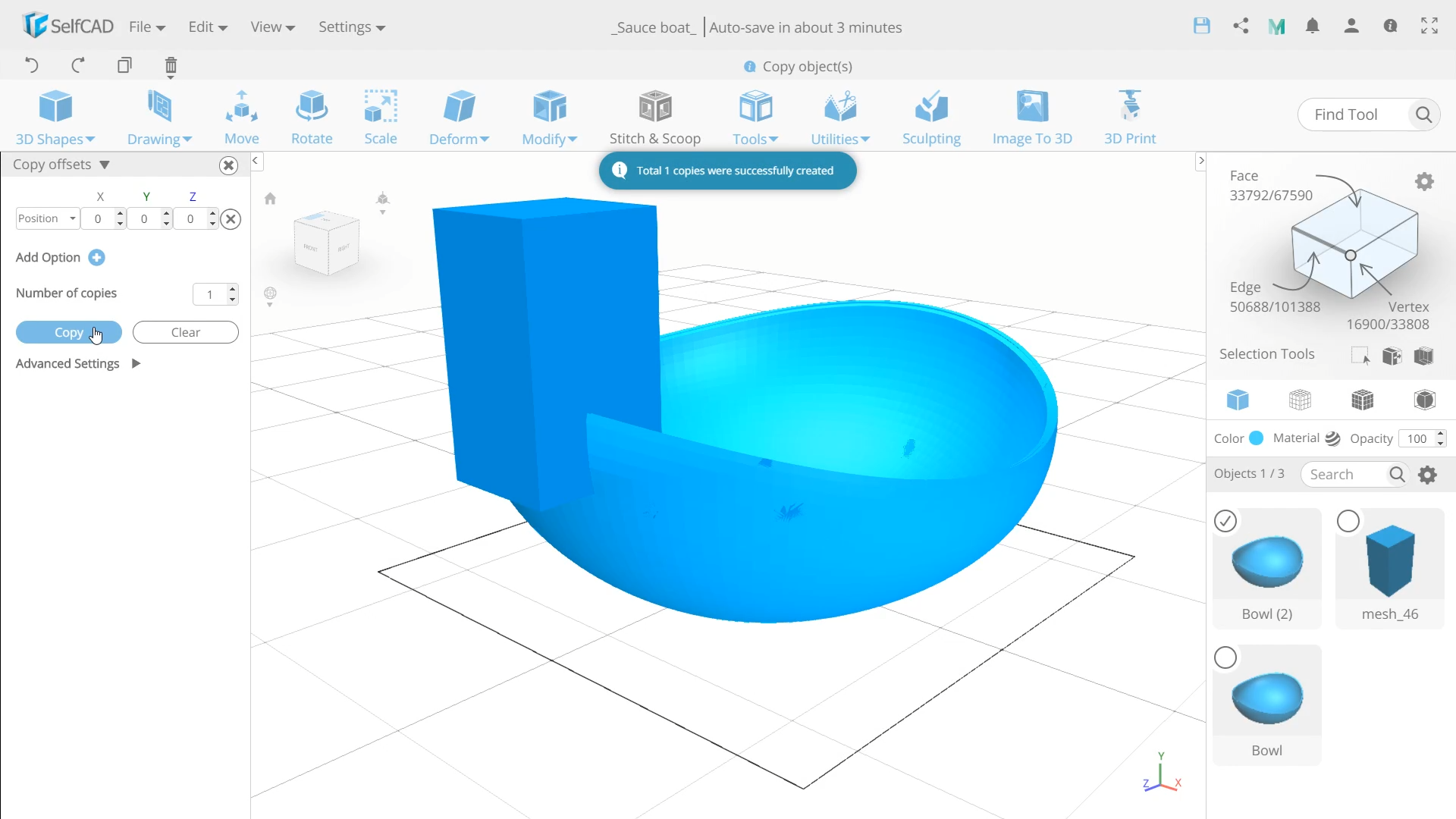Open the Position type dropdown
This screenshot has height=819, width=1456.
[x=47, y=218]
